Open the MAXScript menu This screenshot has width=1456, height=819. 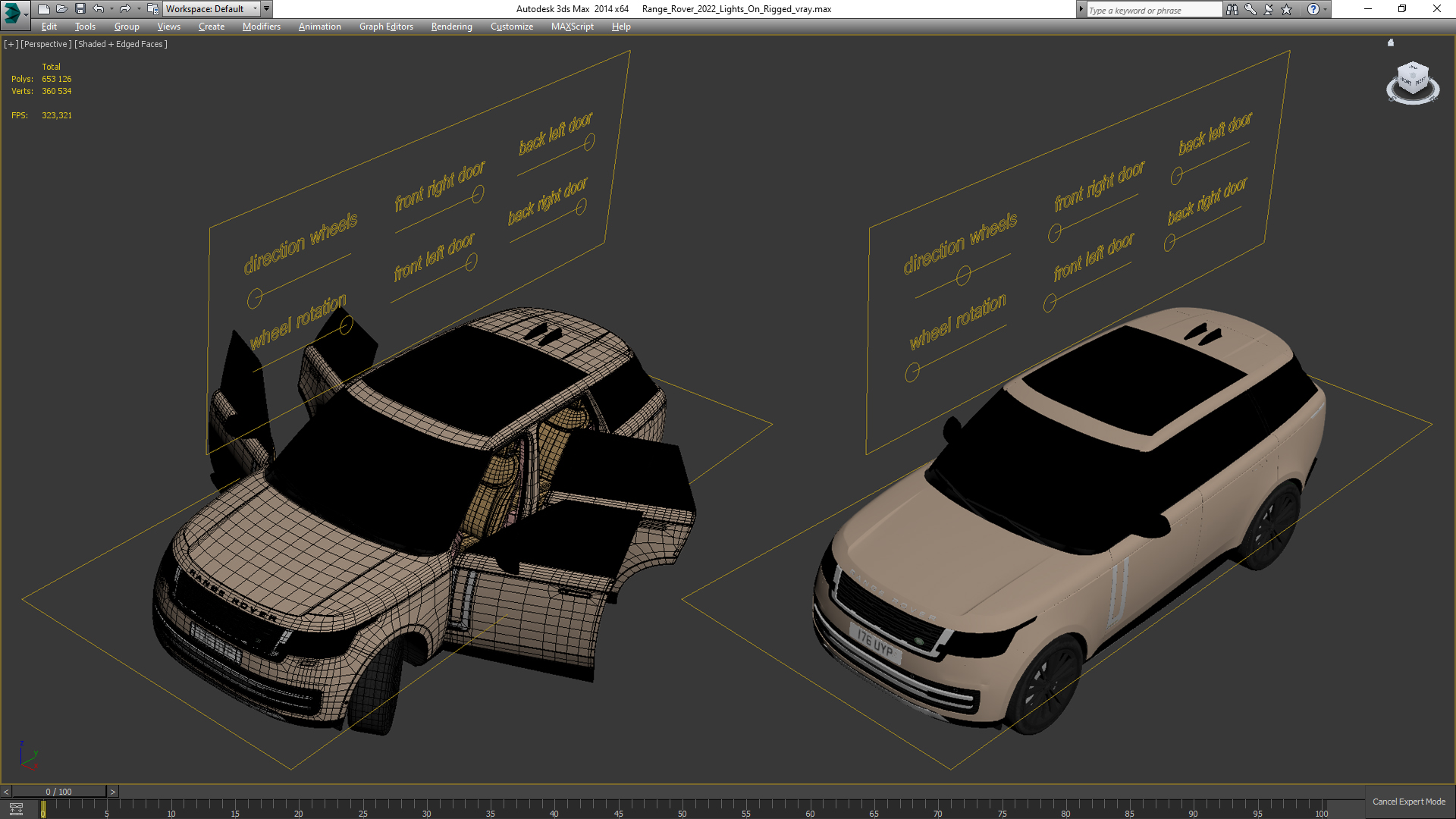573,27
